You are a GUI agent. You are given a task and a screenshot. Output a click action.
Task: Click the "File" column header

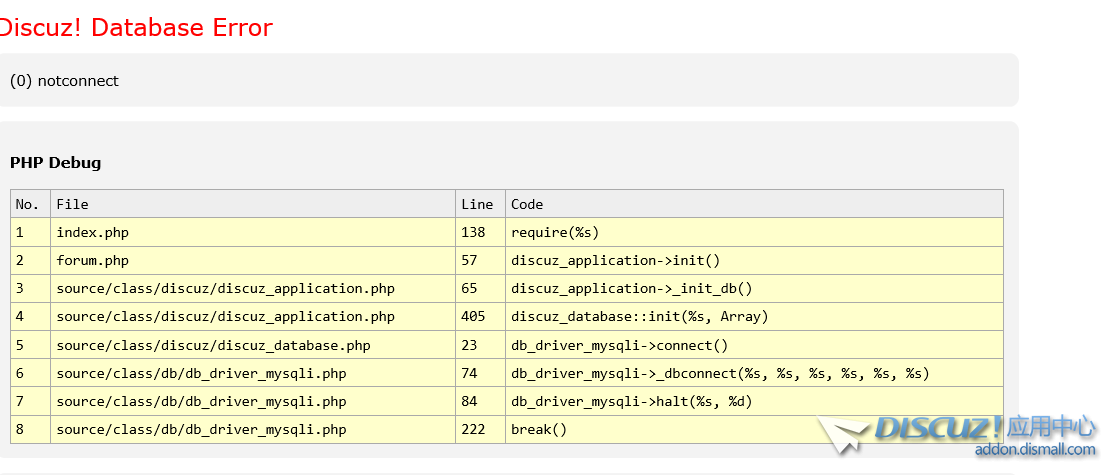click(253, 204)
